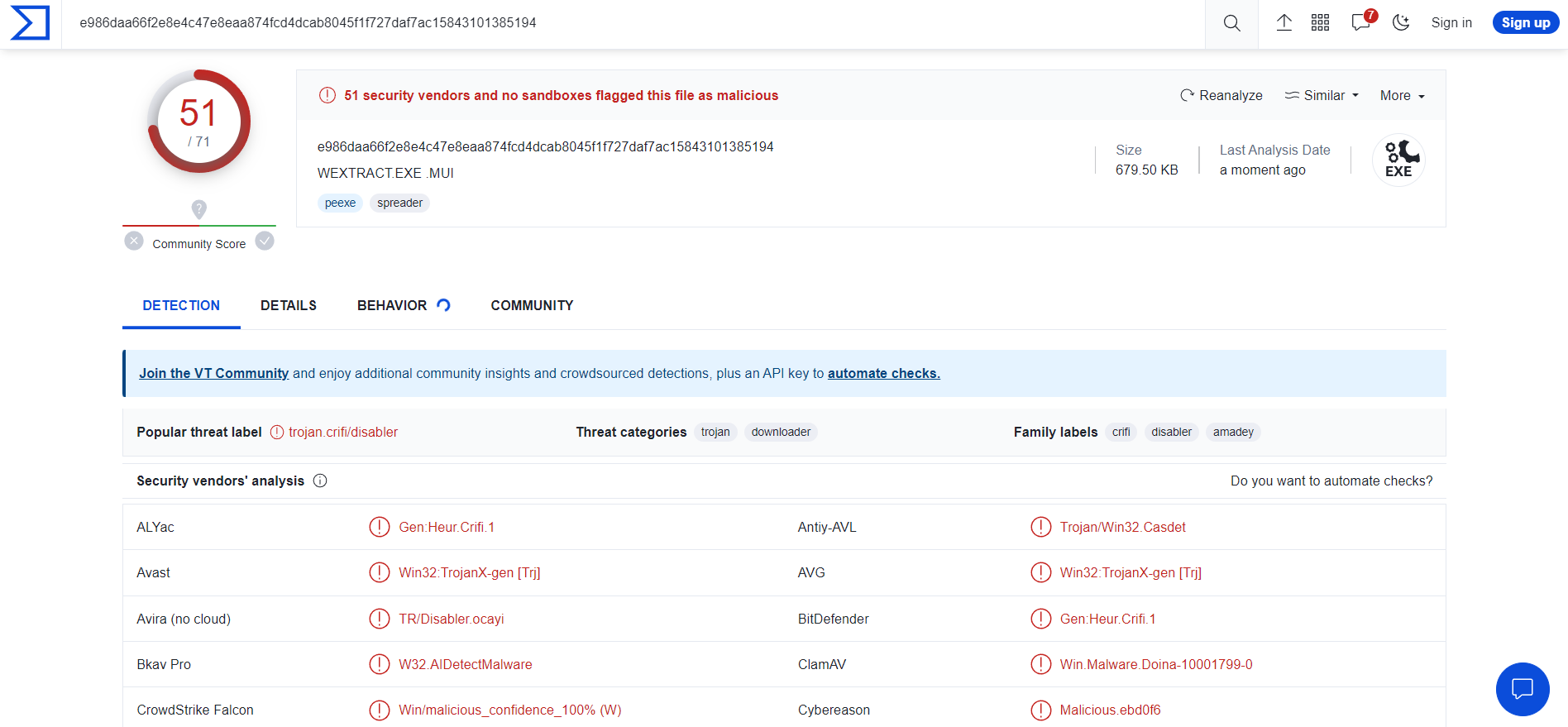Click the WEXTRACT.EXE .MUI file name
Screen dimensions: 1568x727
tap(385, 173)
